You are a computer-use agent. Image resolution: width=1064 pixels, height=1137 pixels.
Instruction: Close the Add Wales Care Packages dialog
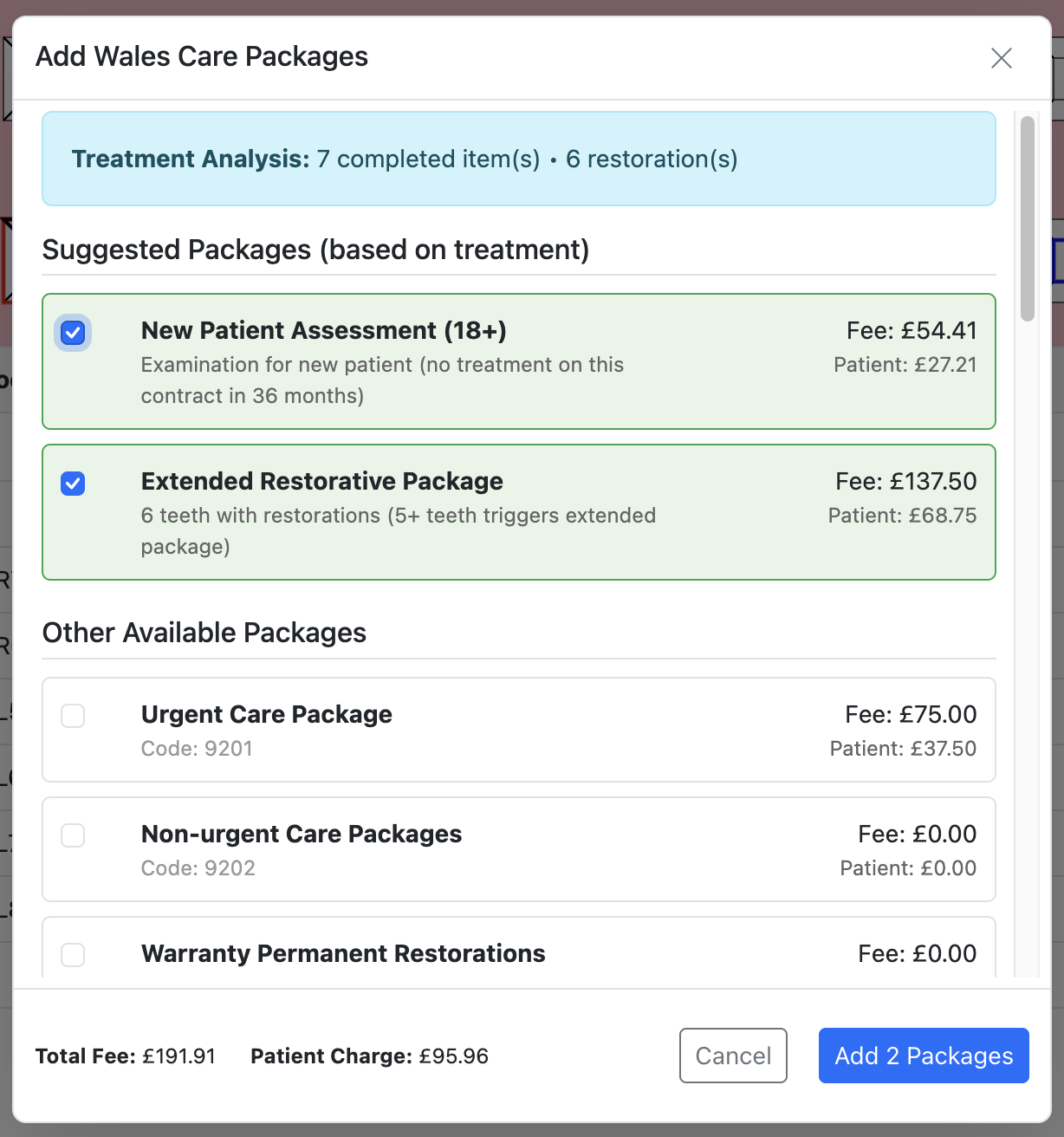point(1001,58)
